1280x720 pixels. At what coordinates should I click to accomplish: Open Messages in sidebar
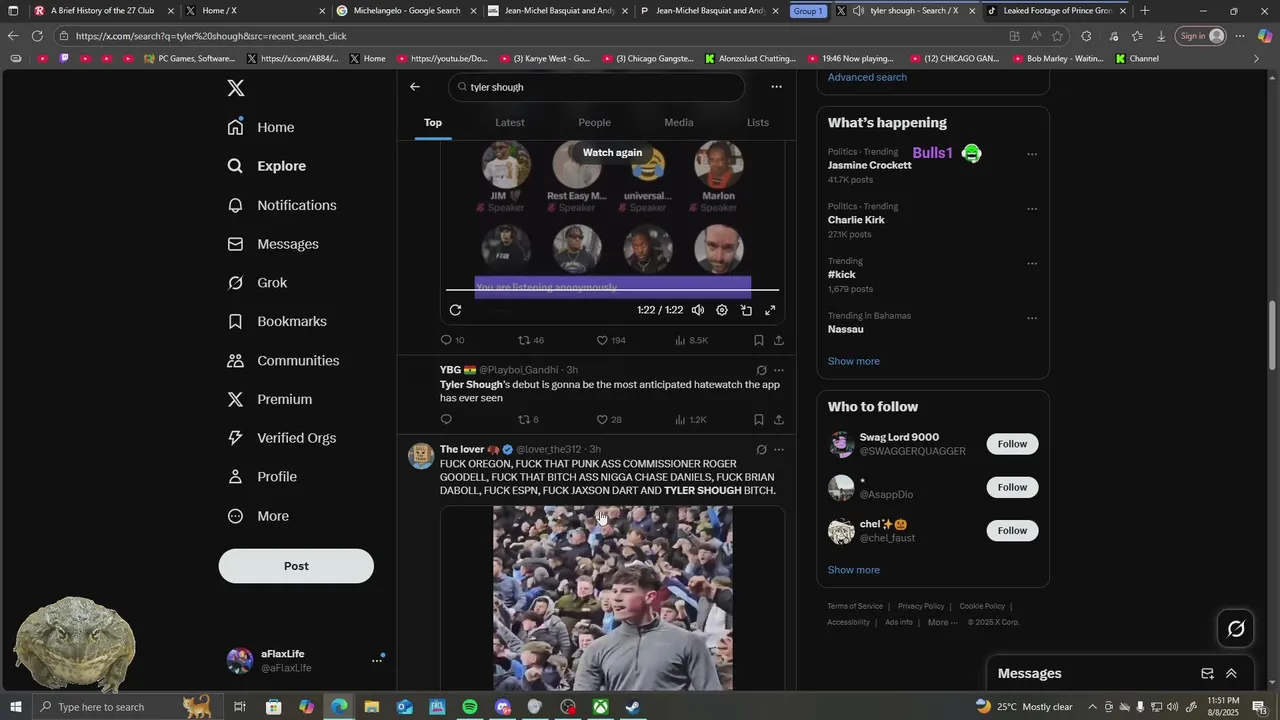pos(273,244)
